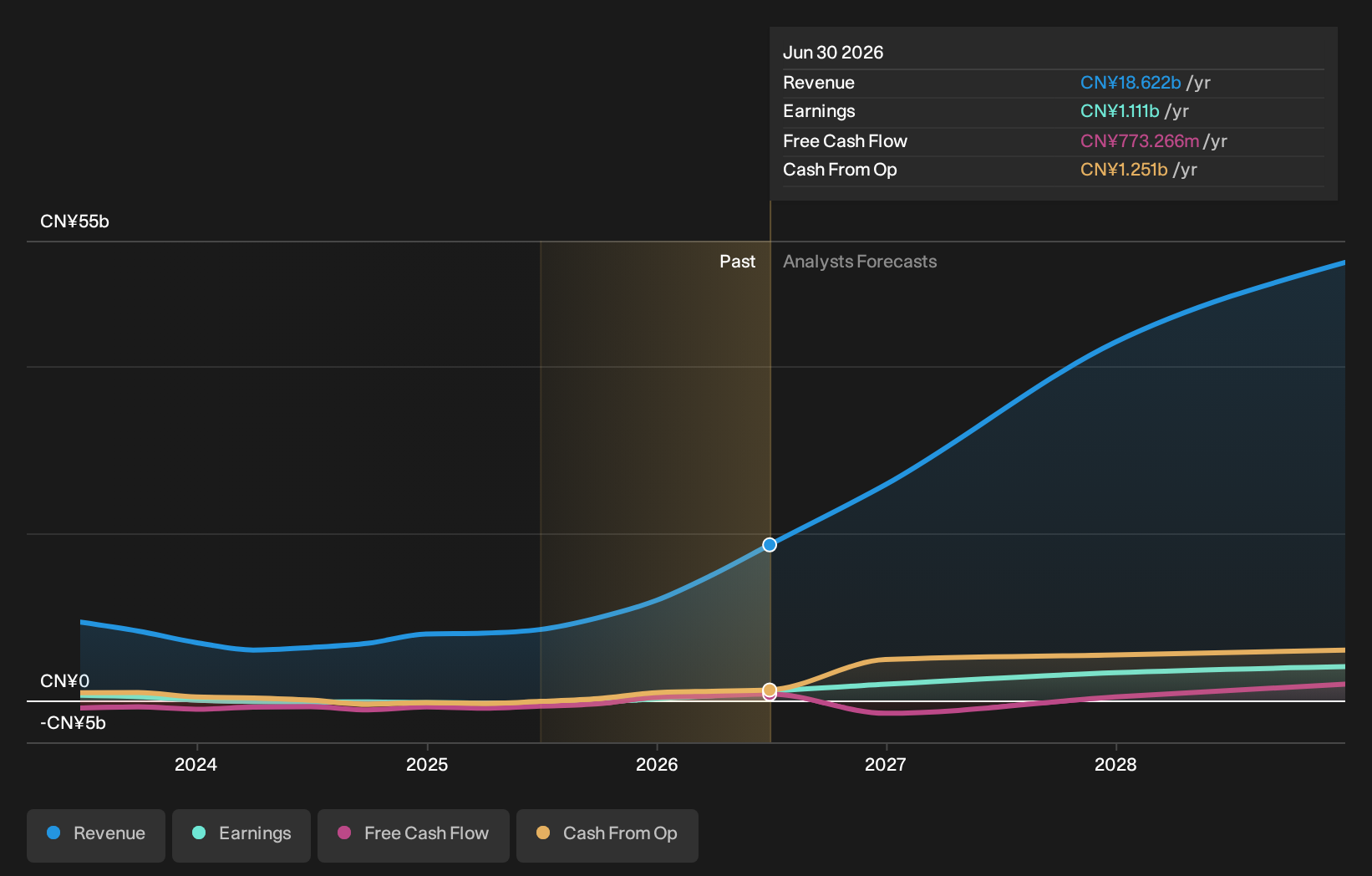Click the 'Cash From Op' row label in tooltip

click(840, 170)
